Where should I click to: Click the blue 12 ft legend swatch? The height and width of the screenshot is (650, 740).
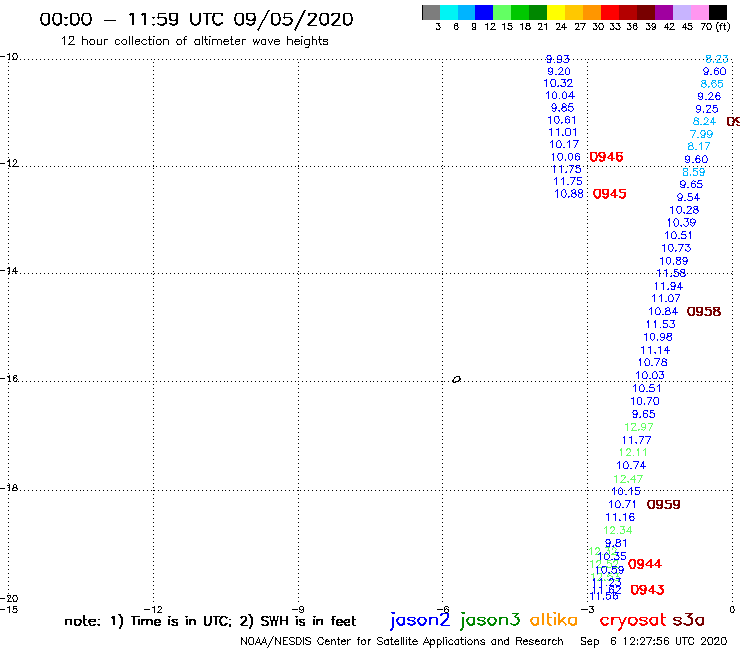(484, 12)
